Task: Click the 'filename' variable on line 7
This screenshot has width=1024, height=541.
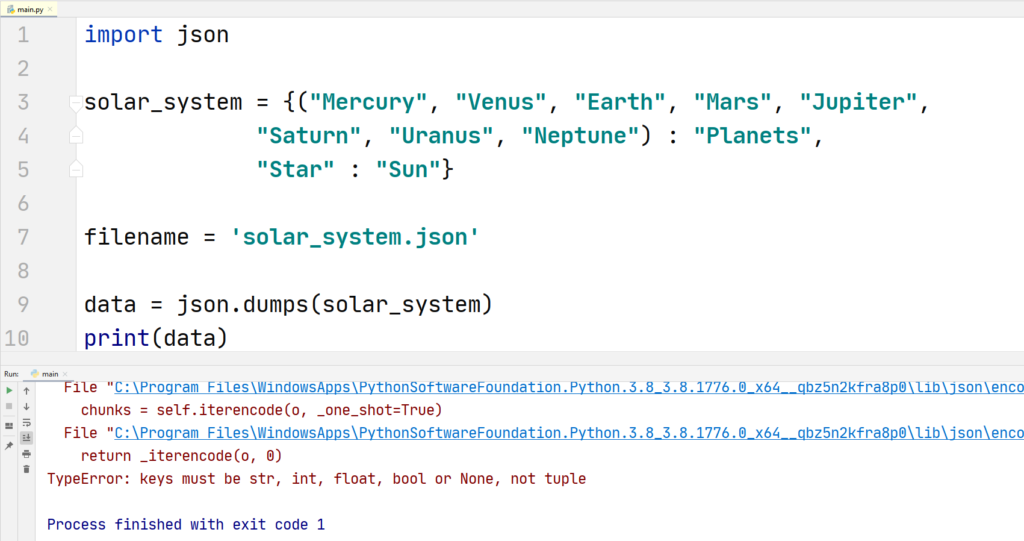Action: tap(136, 237)
